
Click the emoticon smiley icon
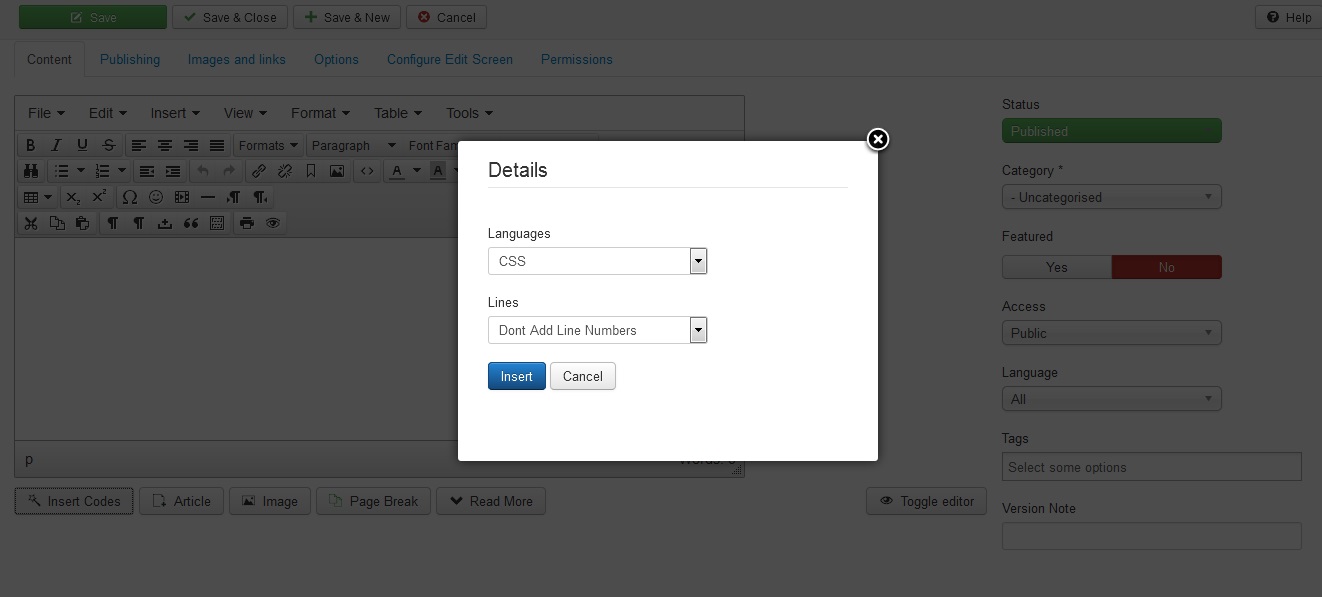pyautogui.click(x=155, y=197)
